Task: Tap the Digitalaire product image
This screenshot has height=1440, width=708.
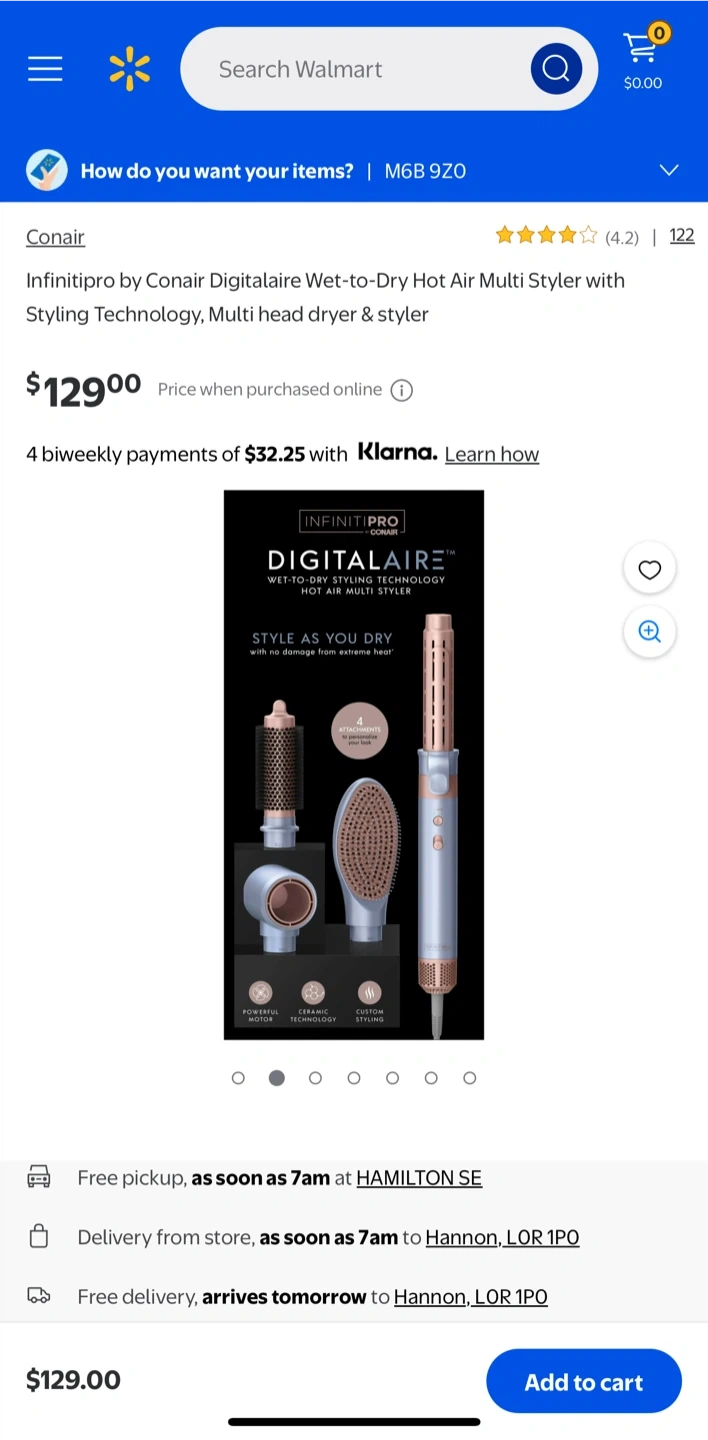Action: (354, 765)
